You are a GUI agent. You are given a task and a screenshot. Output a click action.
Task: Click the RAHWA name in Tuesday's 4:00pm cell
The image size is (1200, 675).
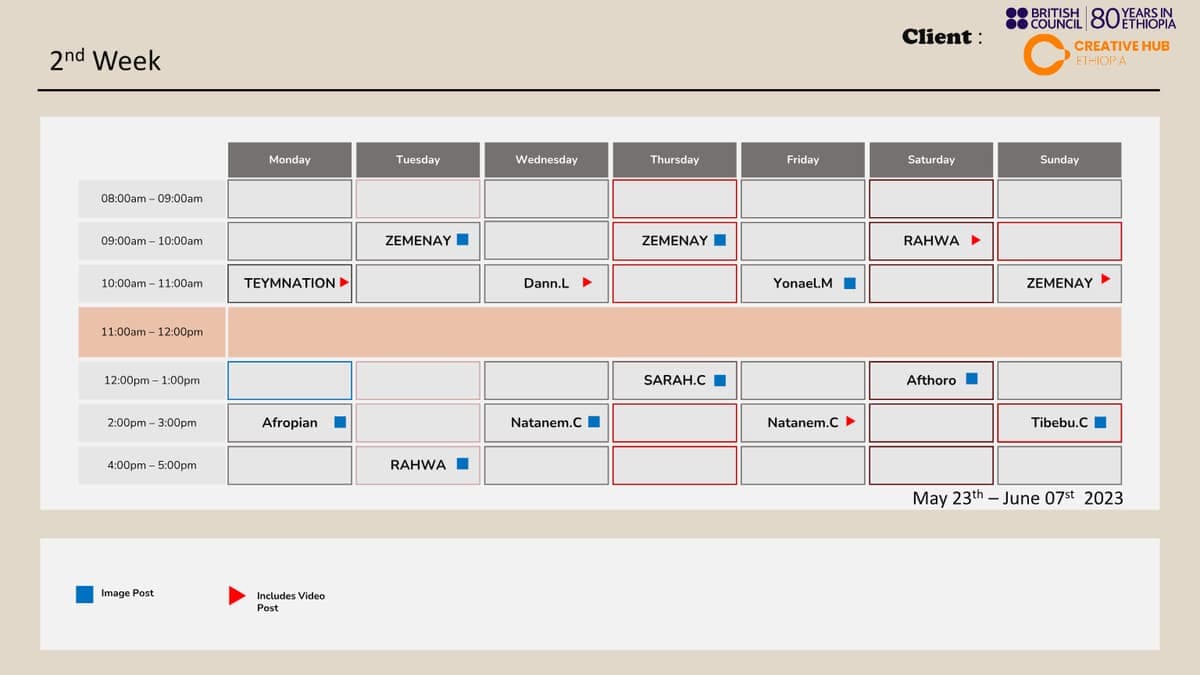(418, 465)
